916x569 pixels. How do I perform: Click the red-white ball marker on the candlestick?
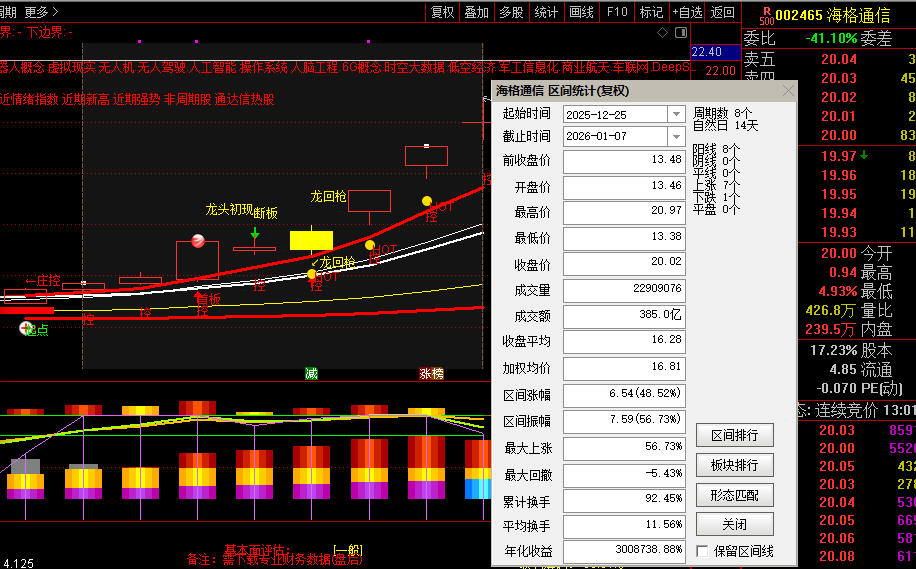[x=198, y=240]
